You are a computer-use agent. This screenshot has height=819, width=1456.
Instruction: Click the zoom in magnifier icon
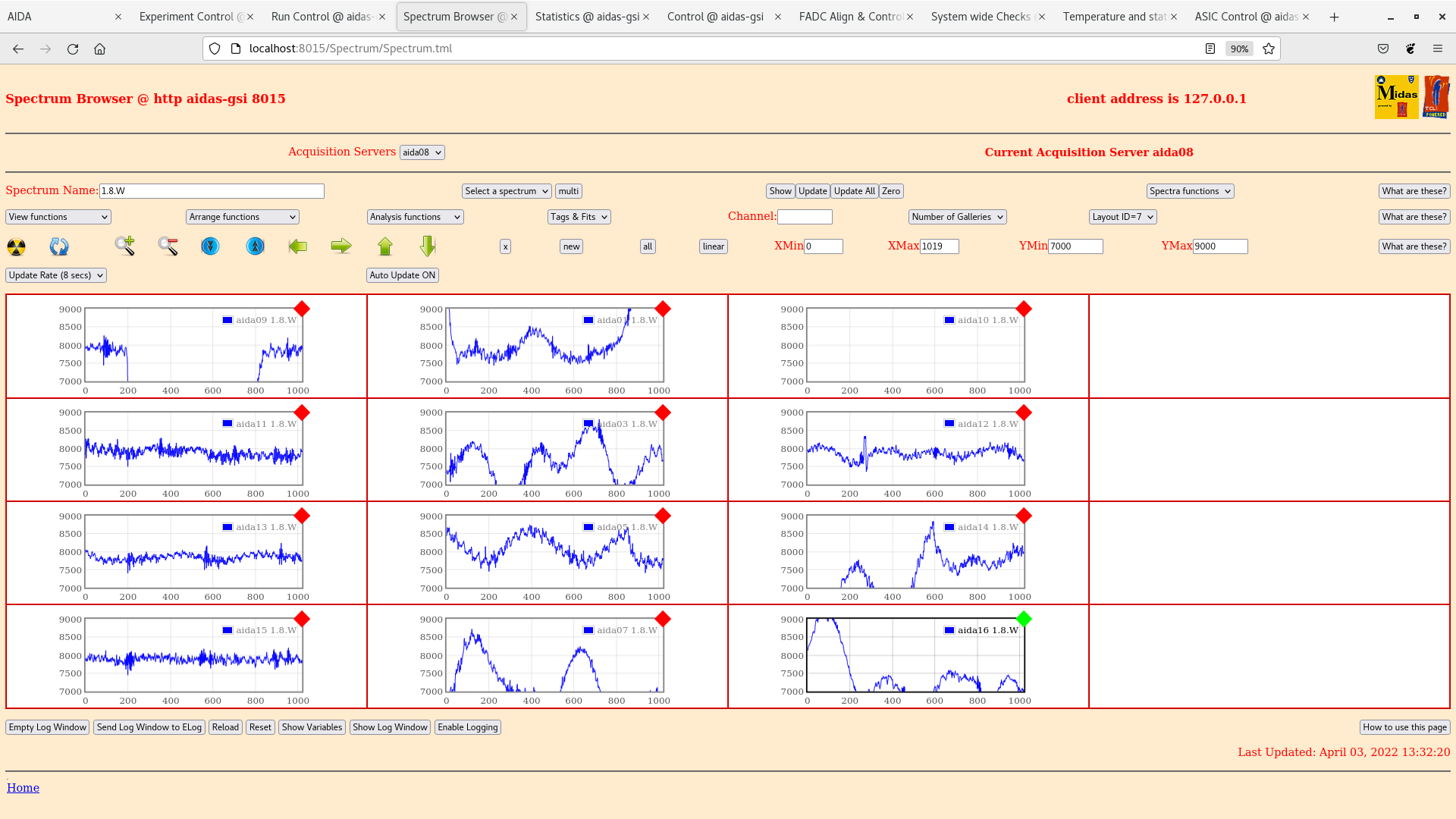[x=125, y=246]
